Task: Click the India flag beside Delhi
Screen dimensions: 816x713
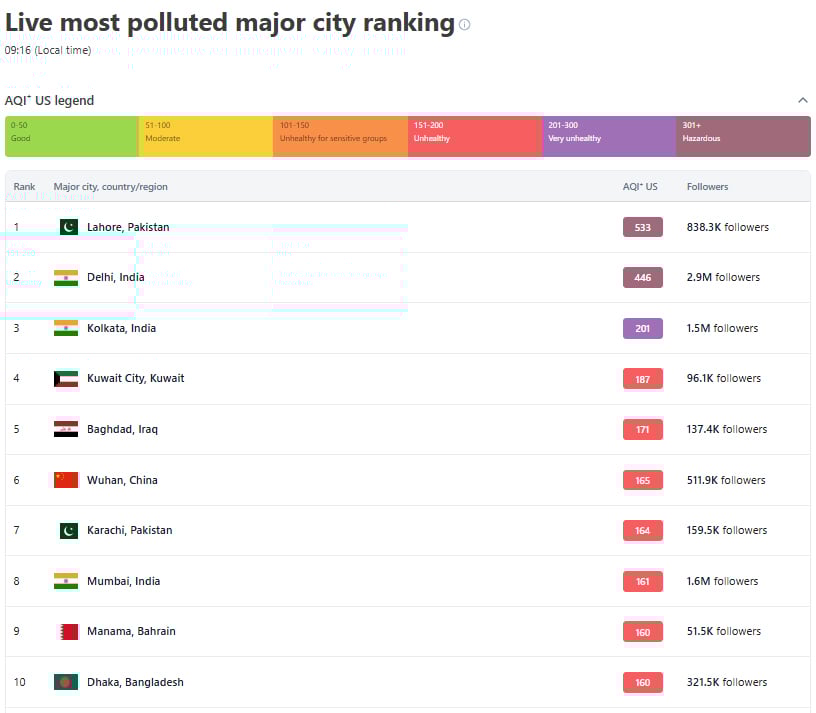Action: (x=66, y=277)
